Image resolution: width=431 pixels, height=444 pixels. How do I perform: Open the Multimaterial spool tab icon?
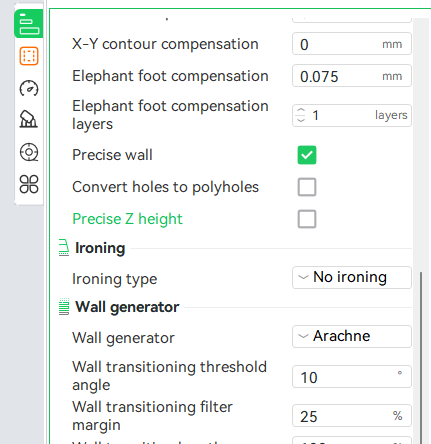pyautogui.click(x=29, y=152)
